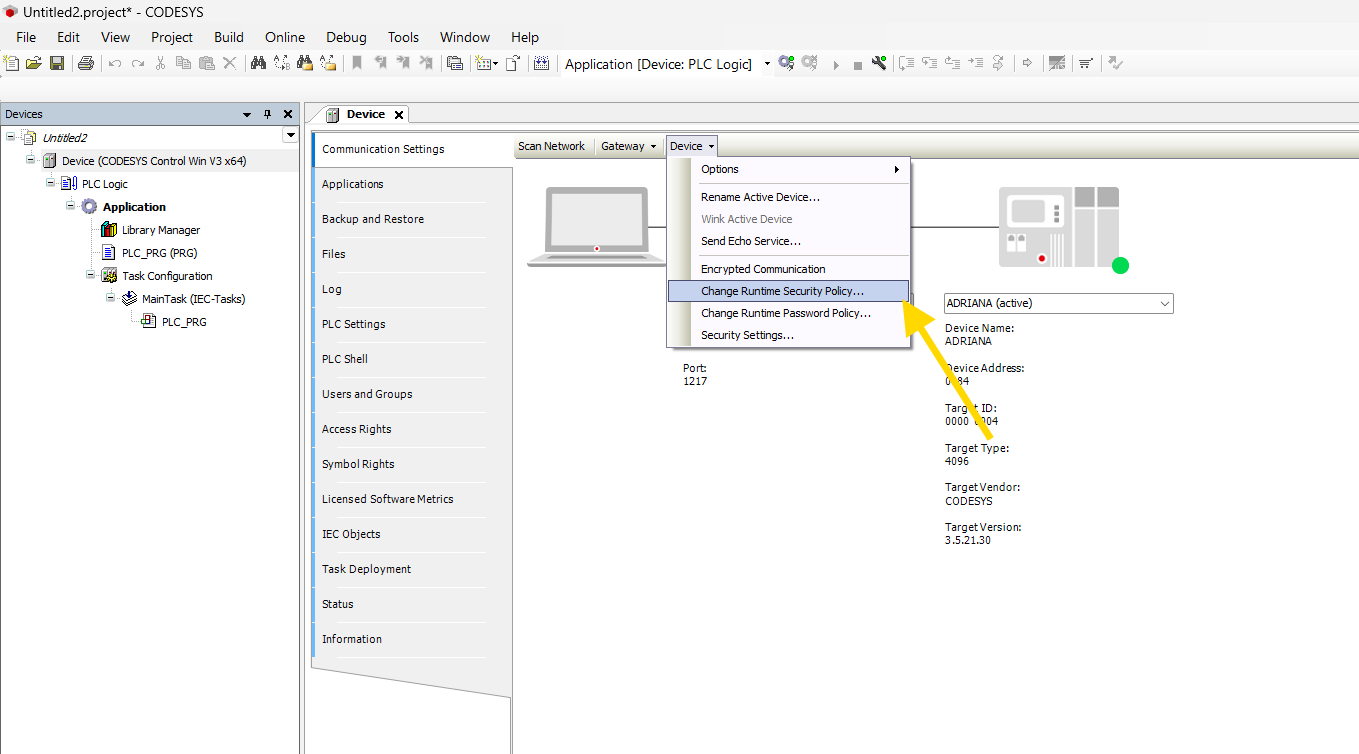Collapse the Application tree node
The image size is (1359, 754).
(x=70, y=205)
